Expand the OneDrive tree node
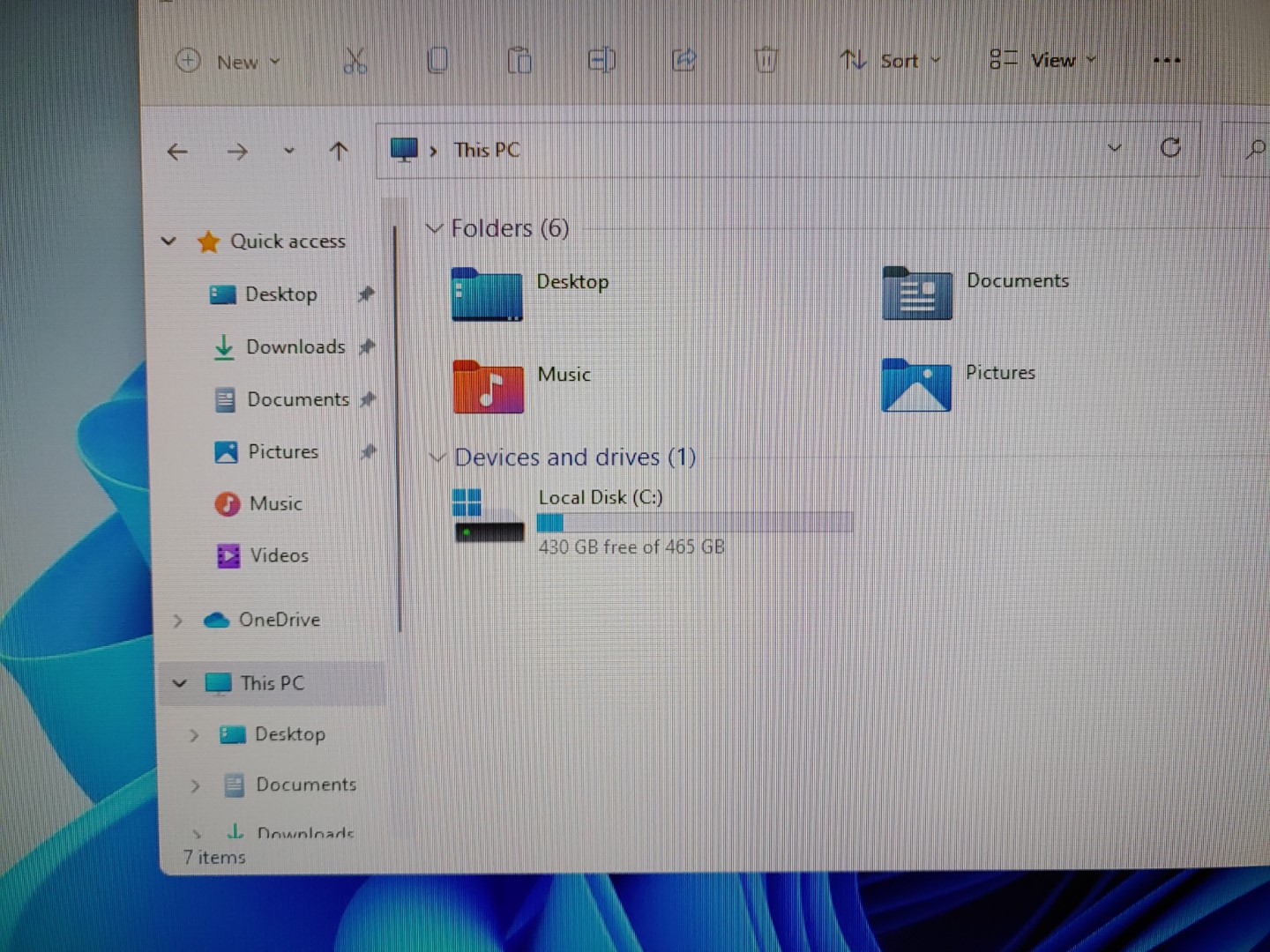Viewport: 1270px width, 952px height. (178, 621)
